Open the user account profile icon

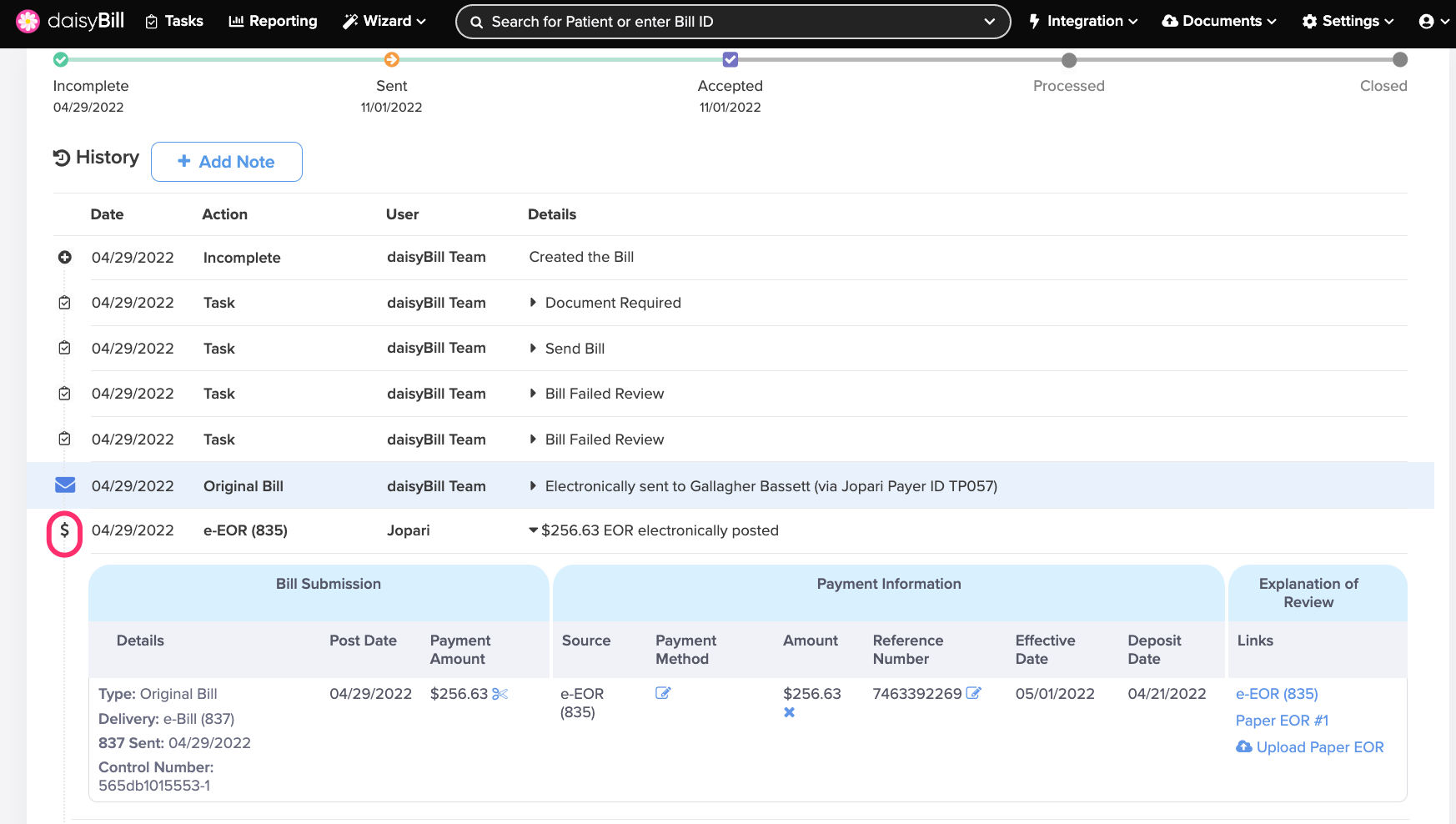(1426, 22)
